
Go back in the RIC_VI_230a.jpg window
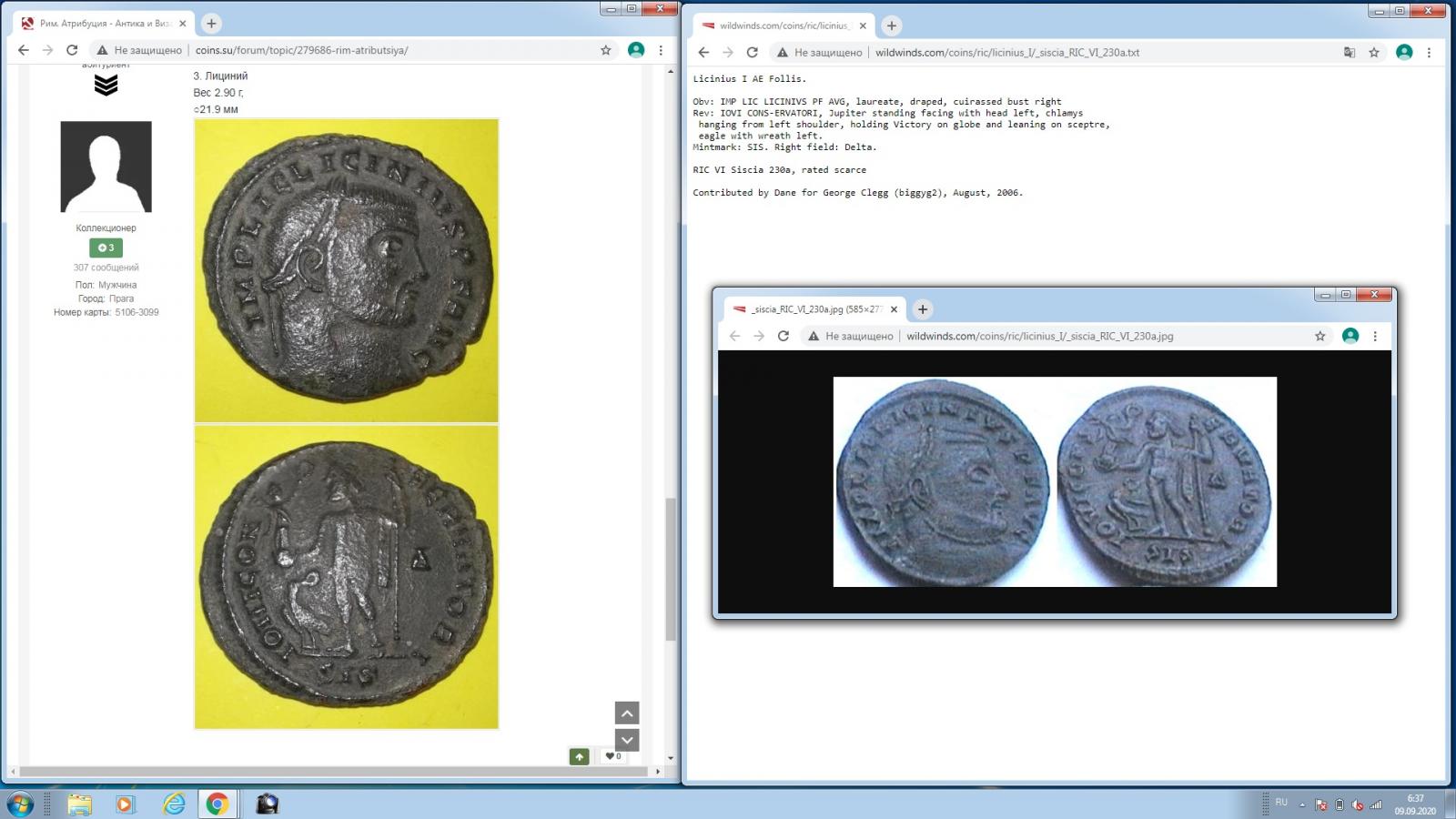(734, 336)
